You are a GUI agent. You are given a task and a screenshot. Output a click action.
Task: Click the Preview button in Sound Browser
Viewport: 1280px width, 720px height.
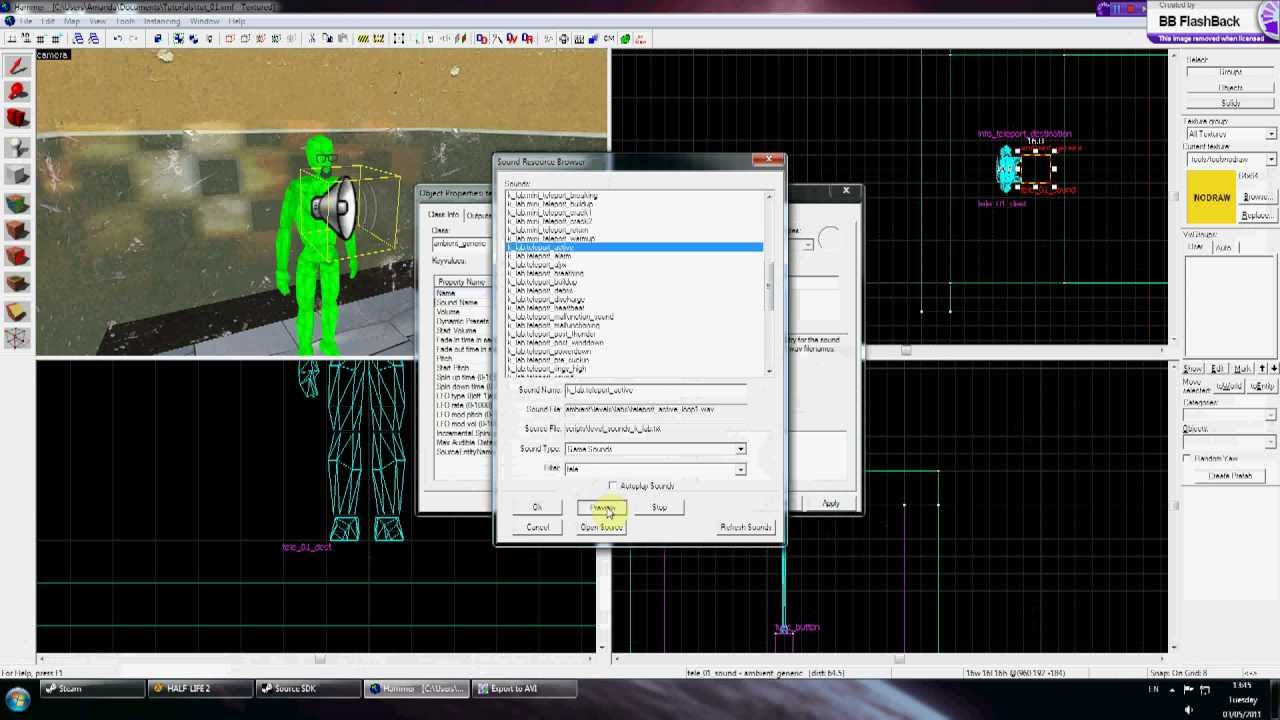coord(602,508)
